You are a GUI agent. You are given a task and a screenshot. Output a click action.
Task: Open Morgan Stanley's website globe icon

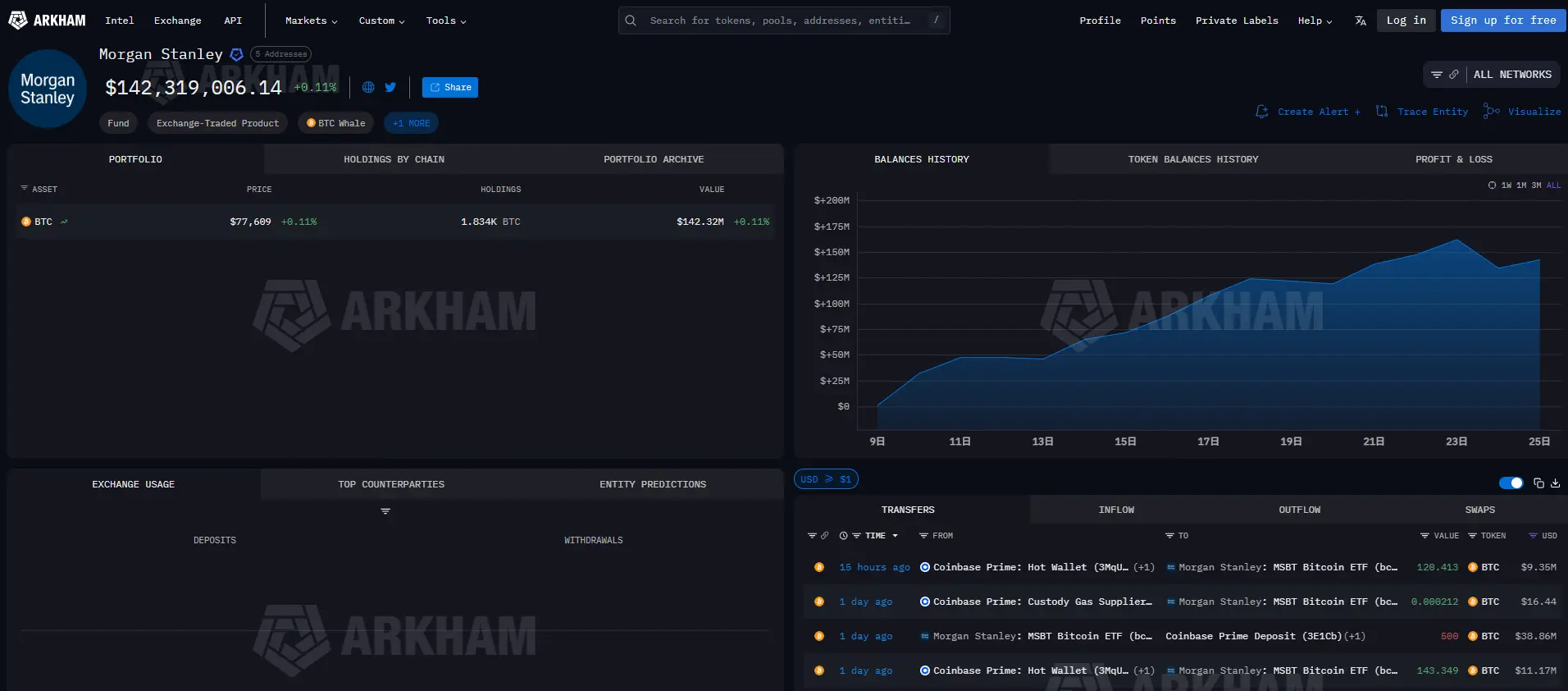tap(368, 87)
